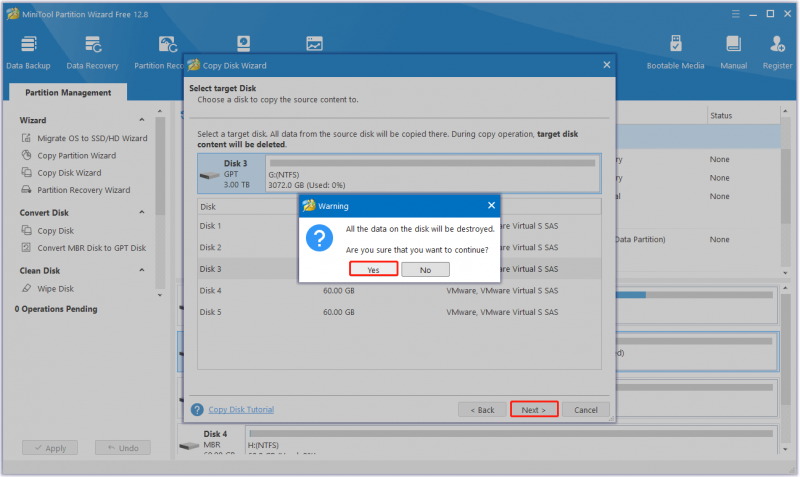Confirm the warning by clicking Yes
Screen dimensions: 800x477
(373, 269)
